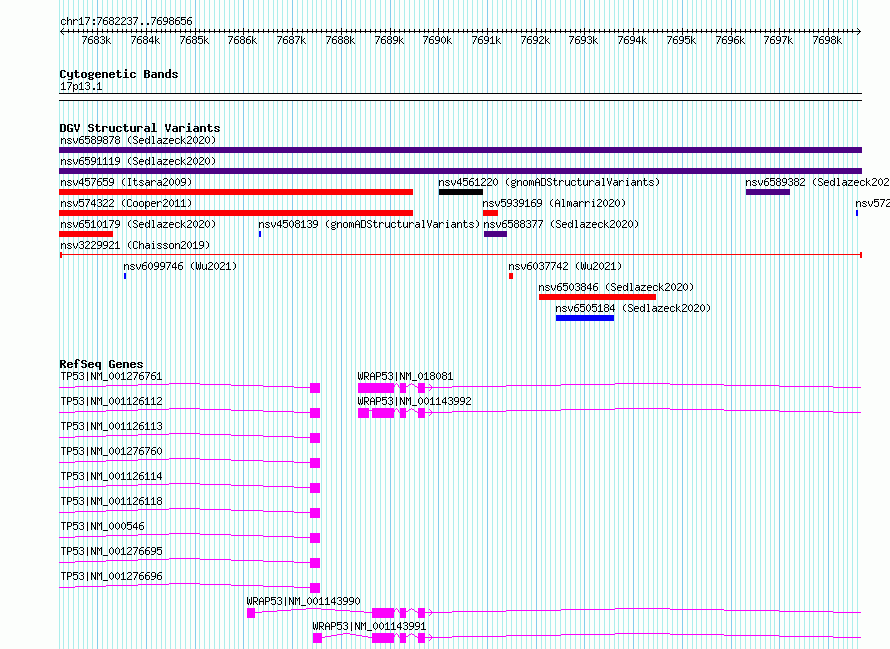890x649 pixels.
Task: Click the nsv6589878 (Sedlazeck2020) variant bar
Action: point(460,150)
